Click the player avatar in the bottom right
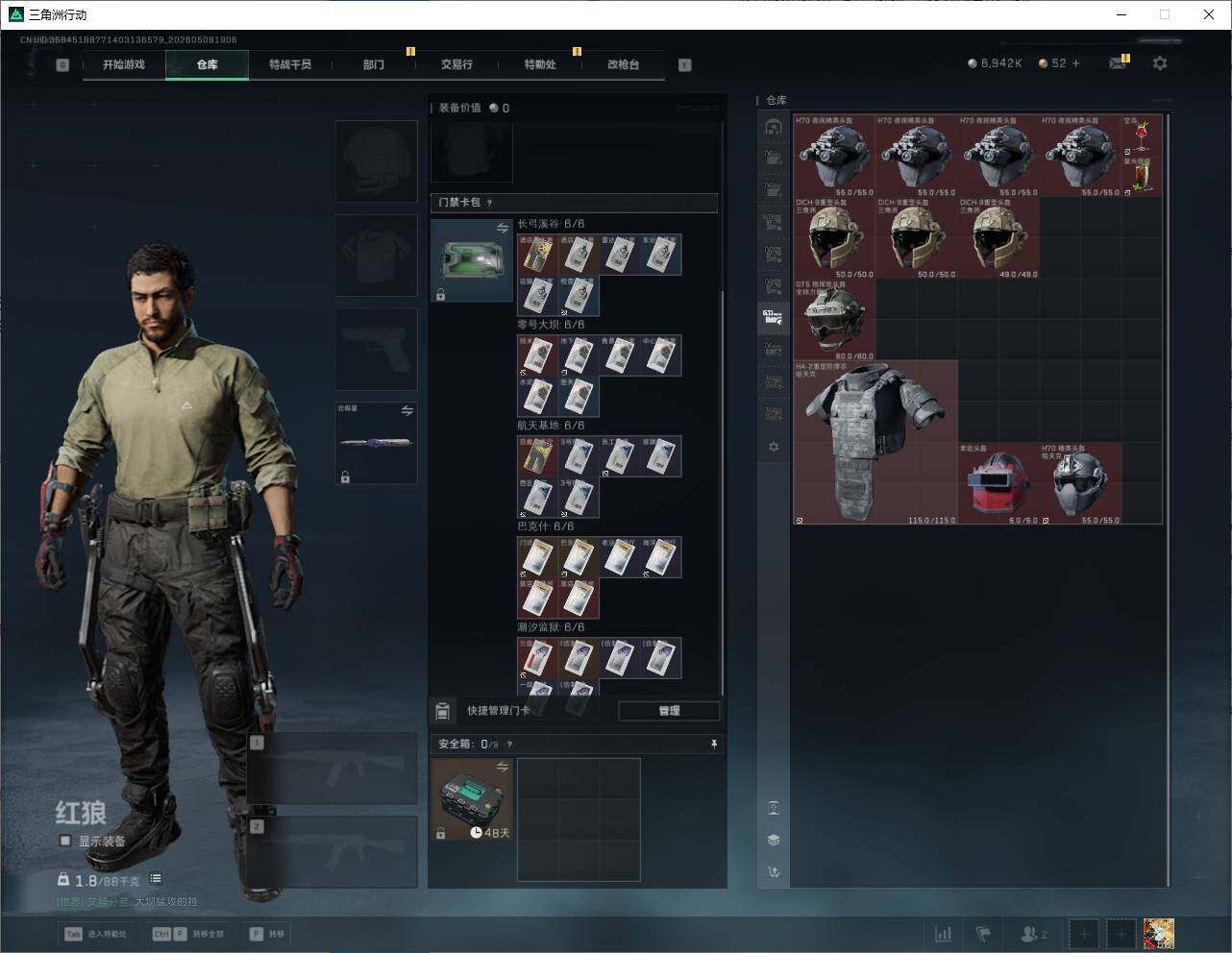Image resolution: width=1232 pixels, height=953 pixels. click(1159, 934)
